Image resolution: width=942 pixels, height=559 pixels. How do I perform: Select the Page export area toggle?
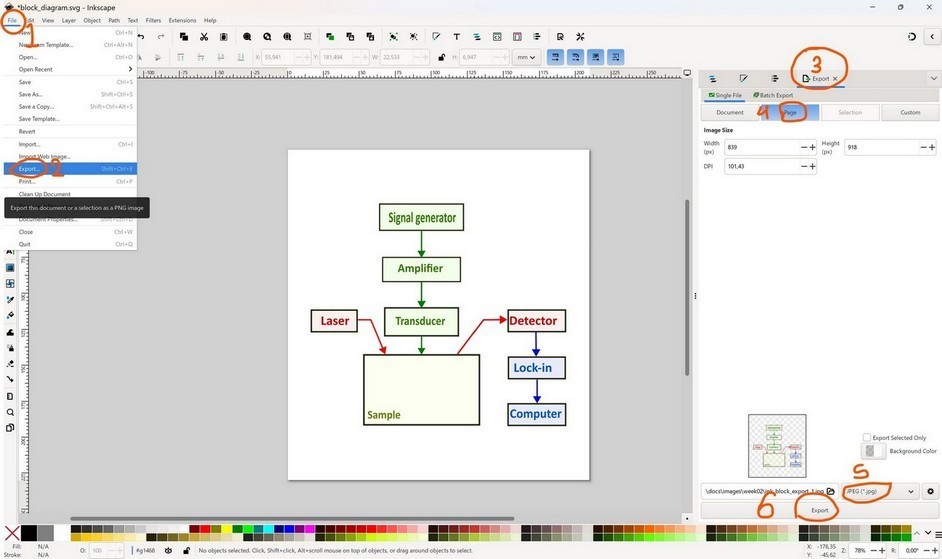pyautogui.click(x=790, y=112)
